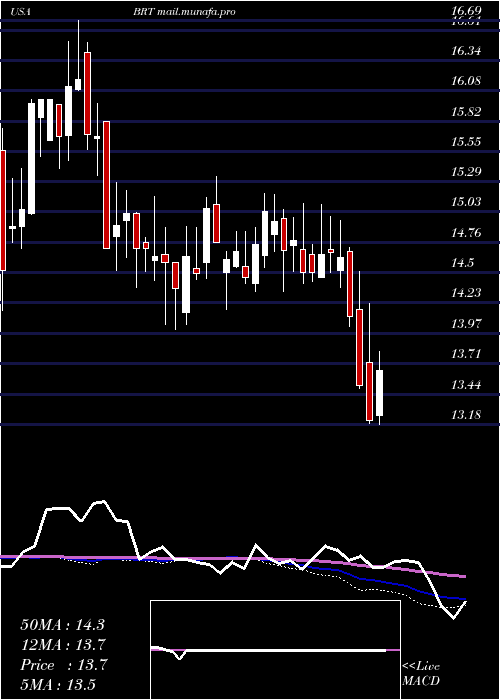Click 'BRT mail.munafa.pro' chart title
Image resolution: width=500 pixels, height=700 pixels.
pos(184,12)
